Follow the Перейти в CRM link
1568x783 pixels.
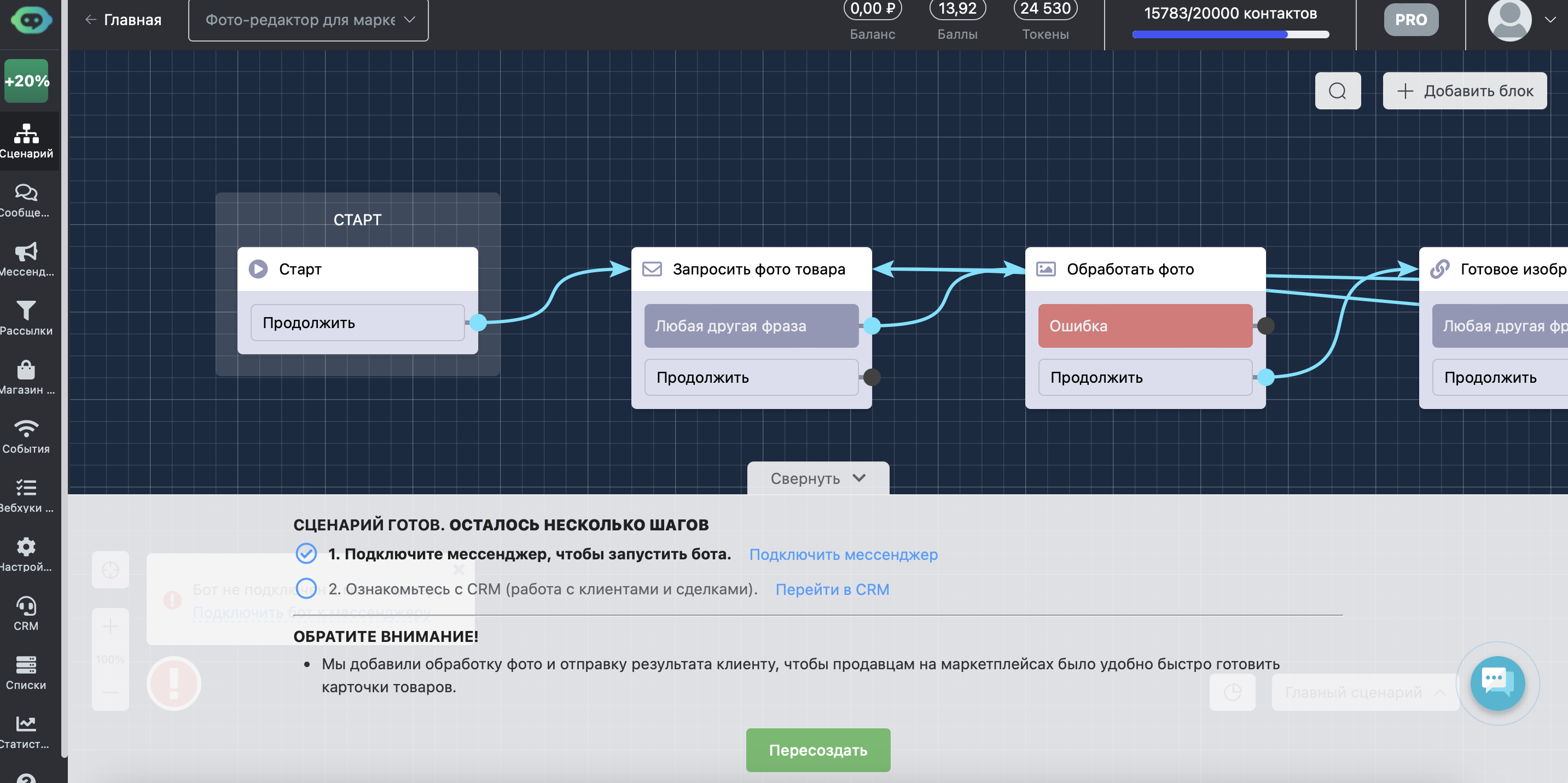coord(832,589)
